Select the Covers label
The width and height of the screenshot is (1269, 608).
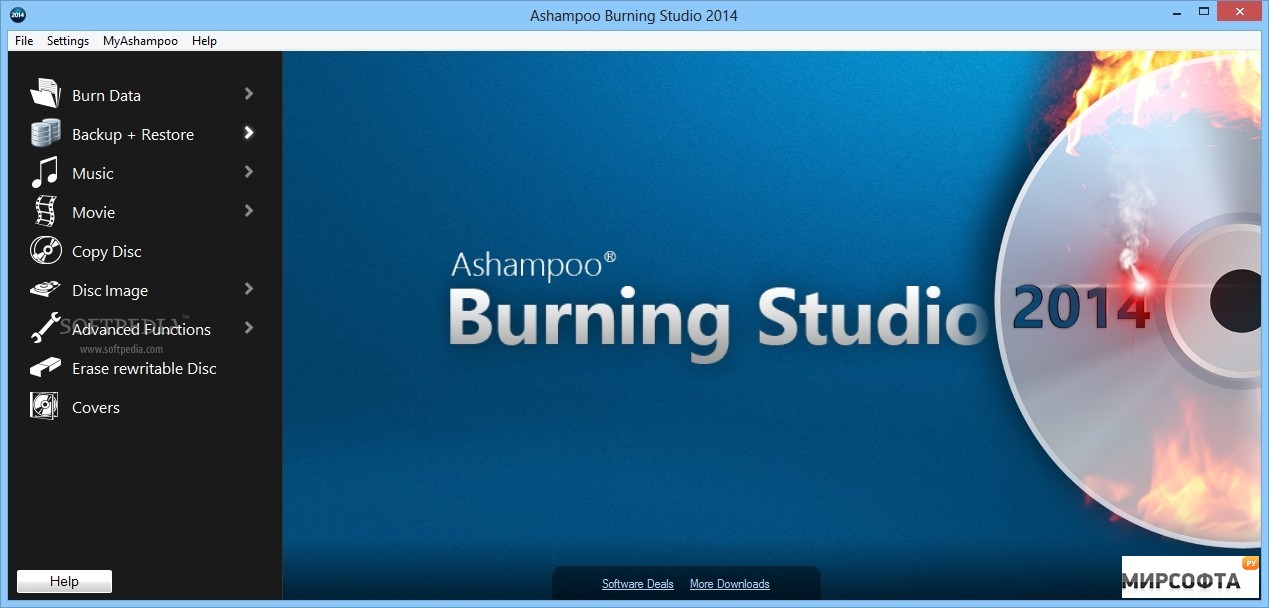tap(96, 408)
